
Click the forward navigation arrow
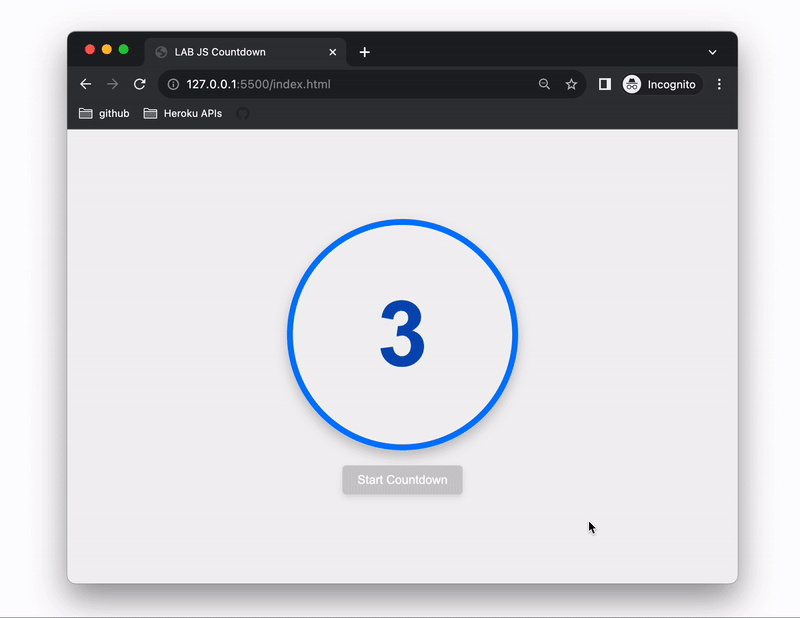pos(112,84)
